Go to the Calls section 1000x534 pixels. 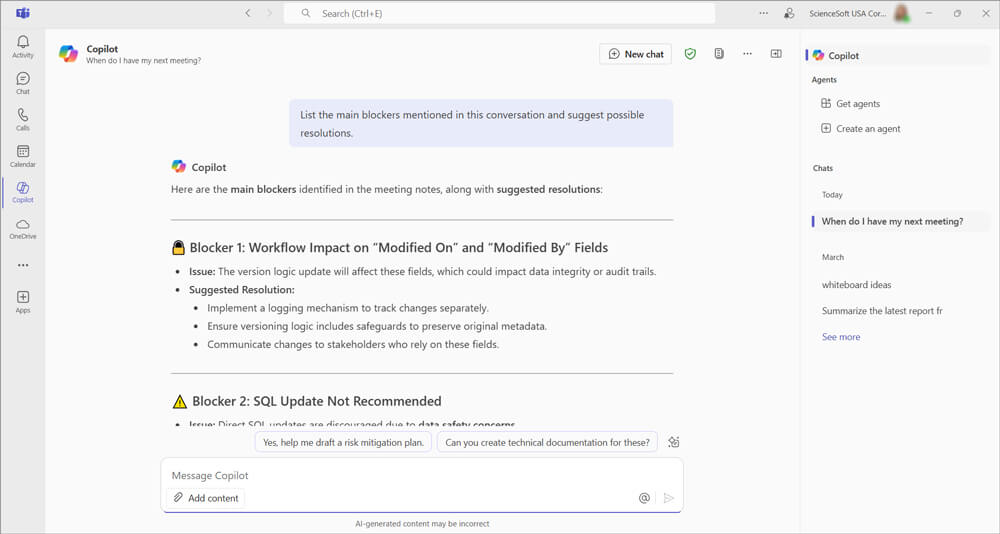22,119
